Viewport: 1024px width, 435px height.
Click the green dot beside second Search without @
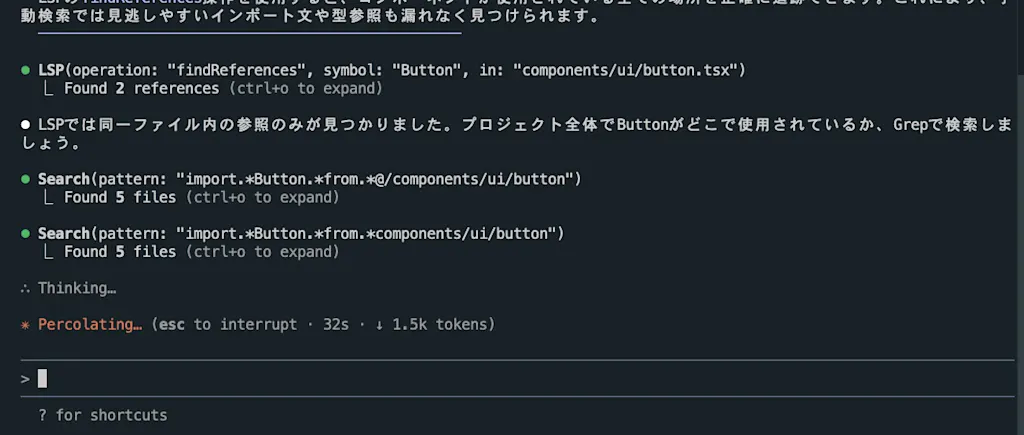(25, 234)
